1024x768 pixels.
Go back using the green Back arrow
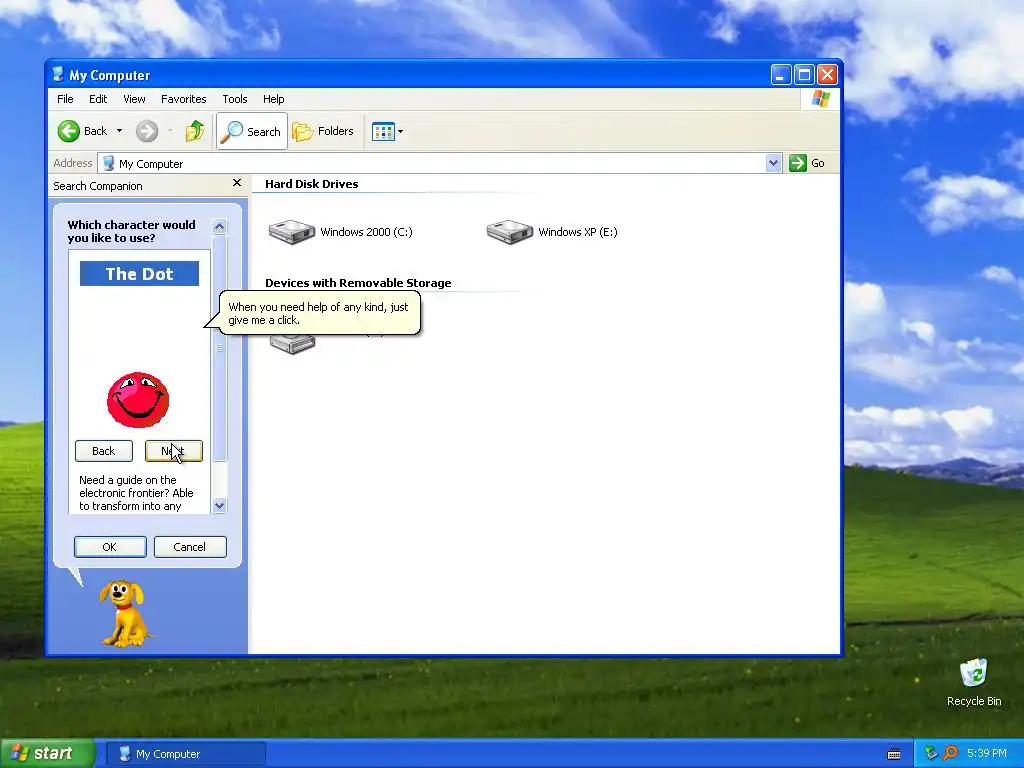[x=68, y=131]
